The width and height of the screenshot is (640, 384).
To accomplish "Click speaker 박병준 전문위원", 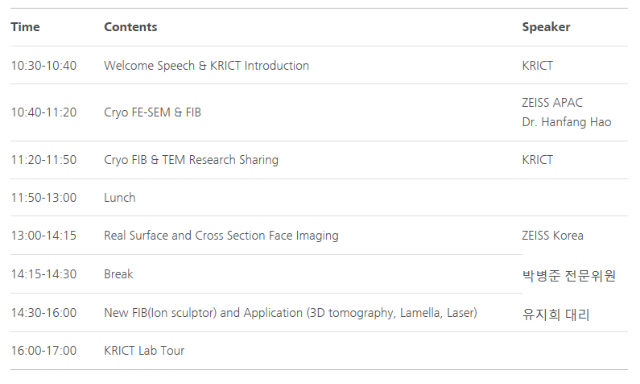I will (569, 276).
